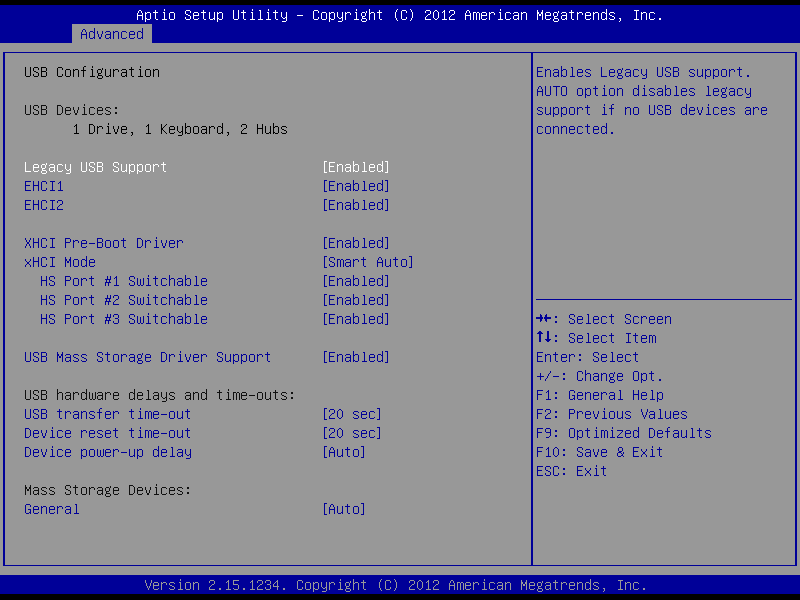The height and width of the screenshot is (600, 800).
Task: Click F10: Save & Exit hint
Action: click(599, 452)
